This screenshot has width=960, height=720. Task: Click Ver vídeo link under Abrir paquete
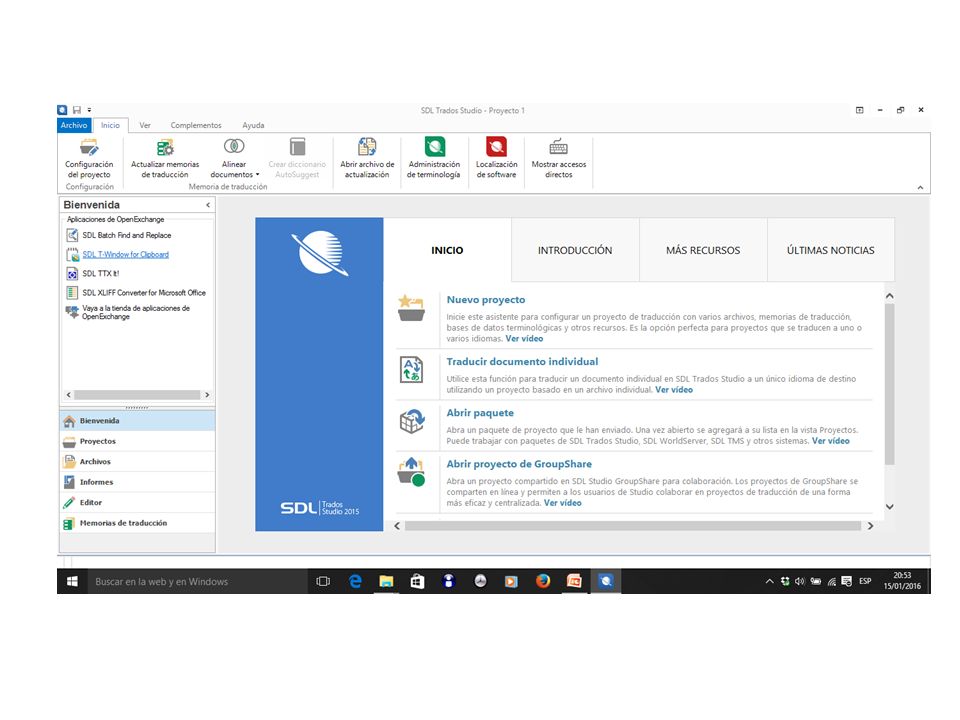(x=831, y=441)
